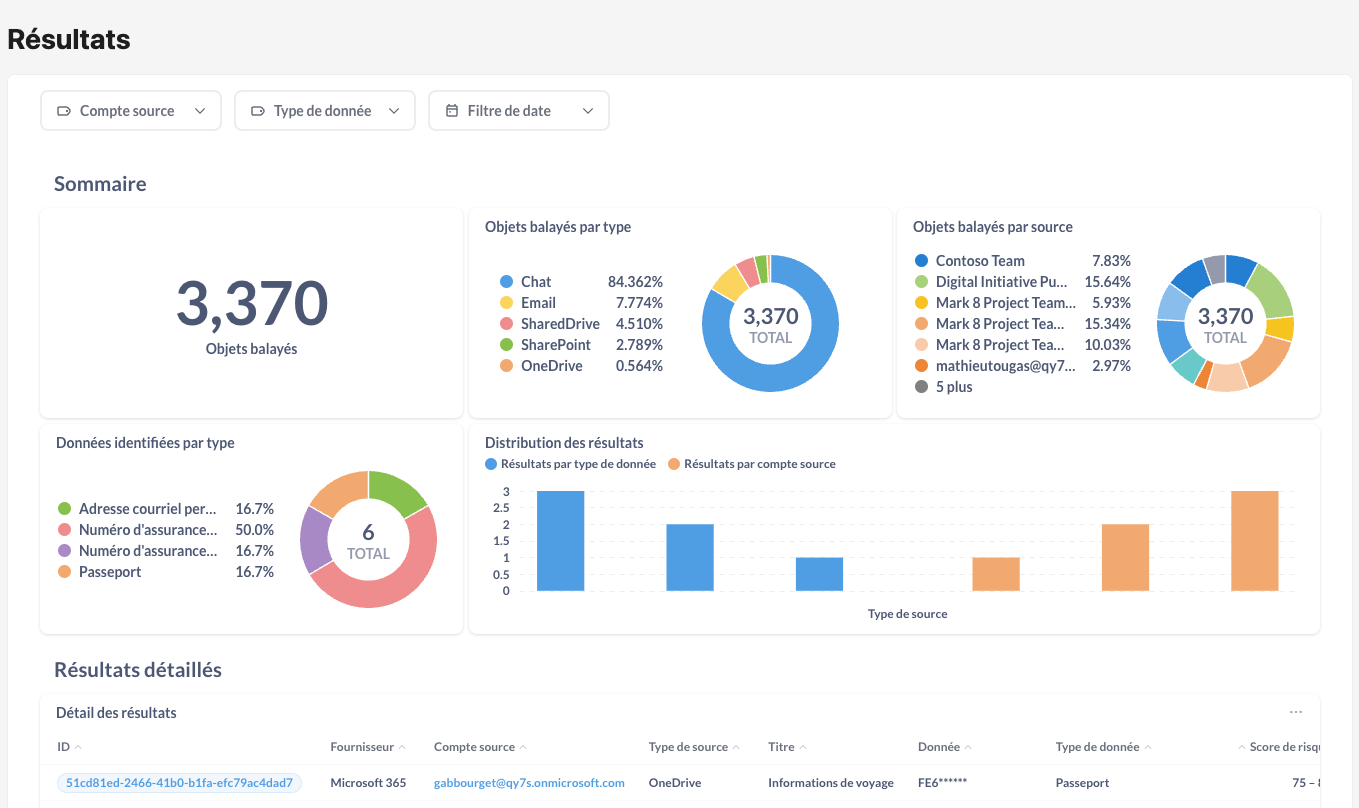Click the tallest blue bar in Distribution chart
The image size is (1359, 808).
tap(560, 541)
